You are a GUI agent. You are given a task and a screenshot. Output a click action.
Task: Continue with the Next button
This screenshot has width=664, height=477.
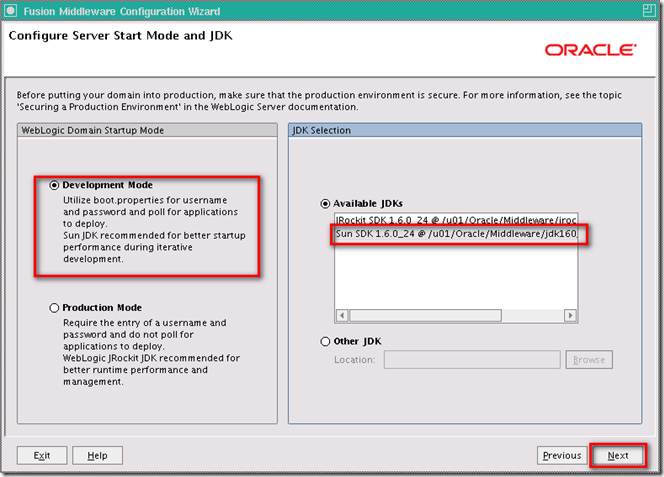[618, 455]
